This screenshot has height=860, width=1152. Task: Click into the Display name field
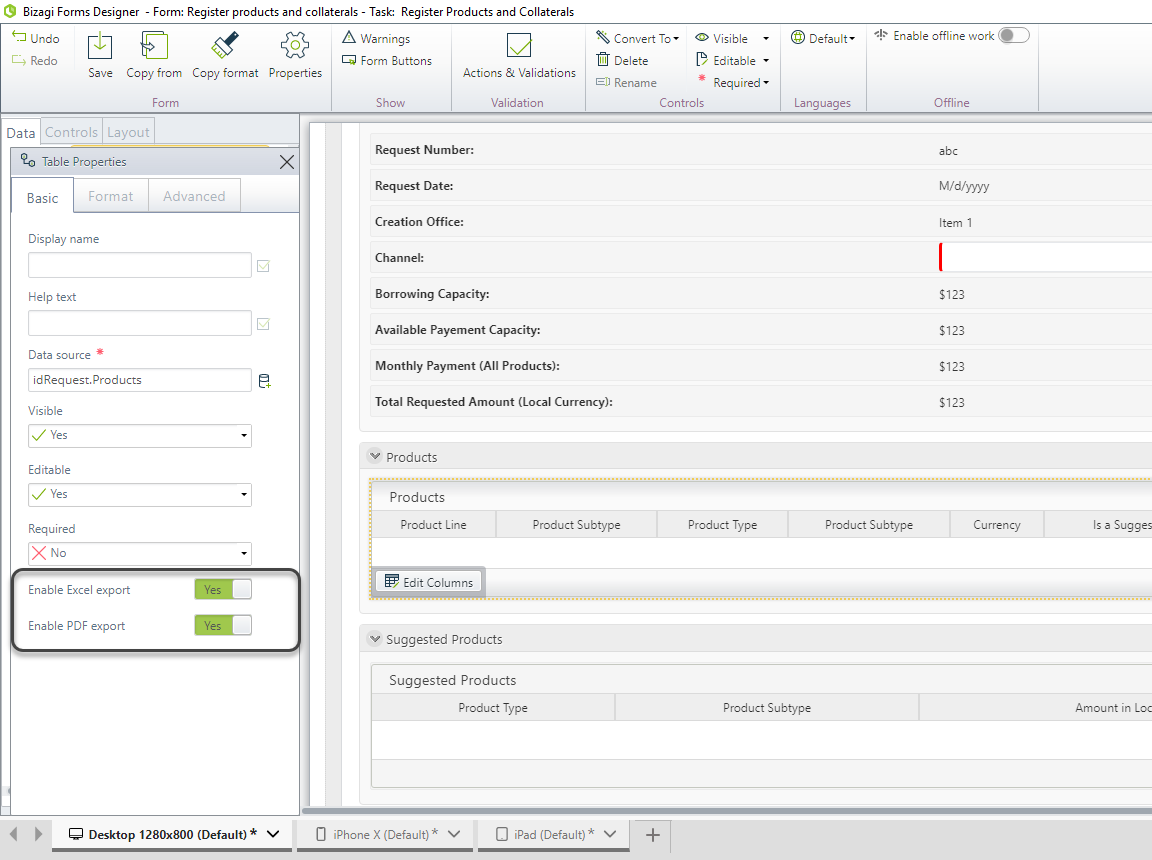coord(140,265)
